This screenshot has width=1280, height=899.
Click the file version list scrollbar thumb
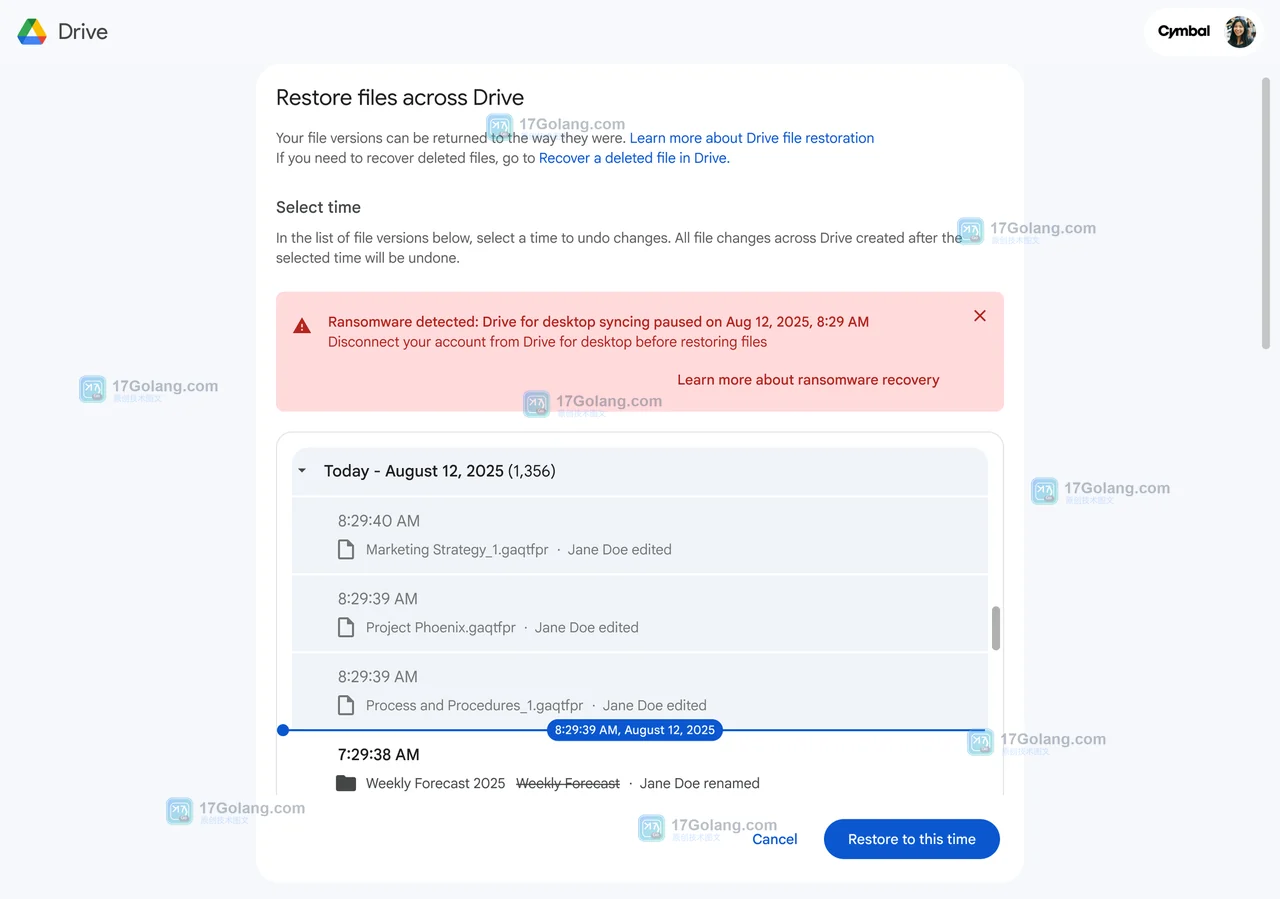point(996,628)
